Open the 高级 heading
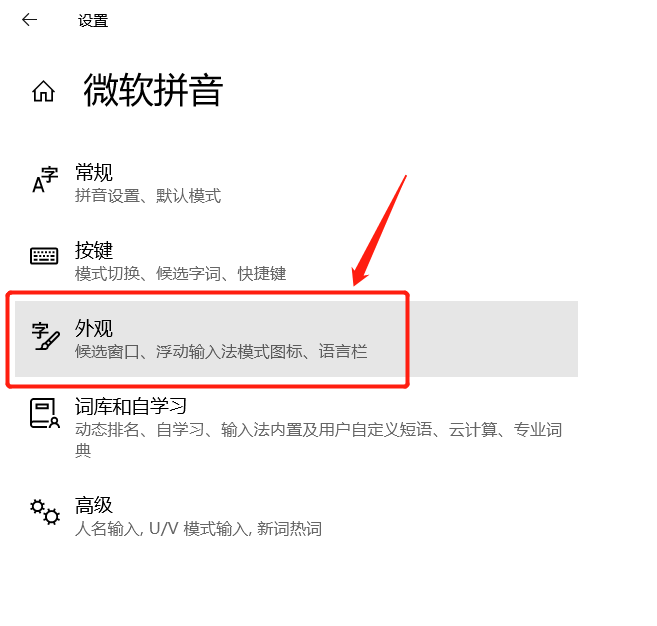The height and width of the screenshot is (626, 657). [94, 505]
